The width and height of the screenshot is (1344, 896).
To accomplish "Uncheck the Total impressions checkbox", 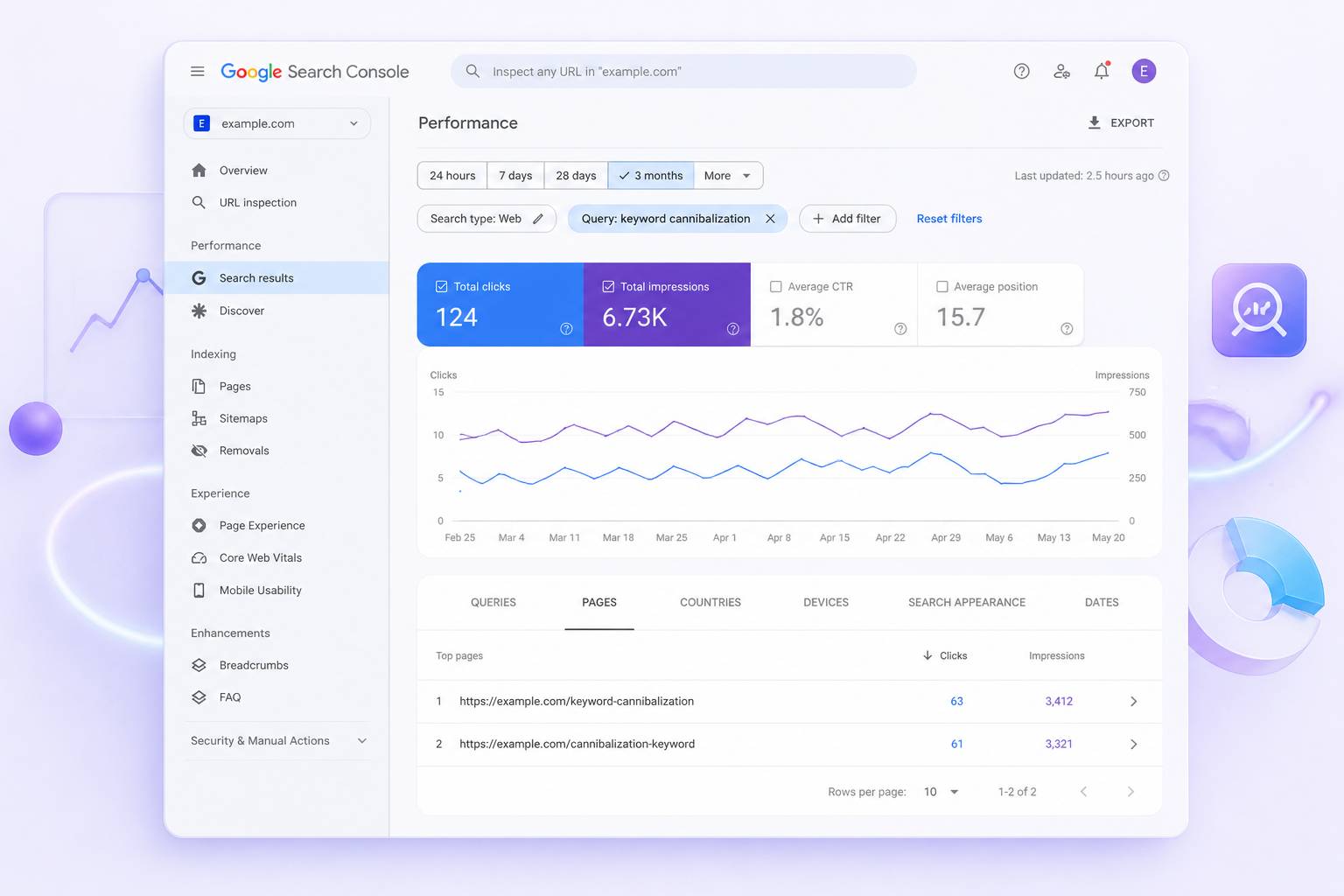I will coord(608,286).
